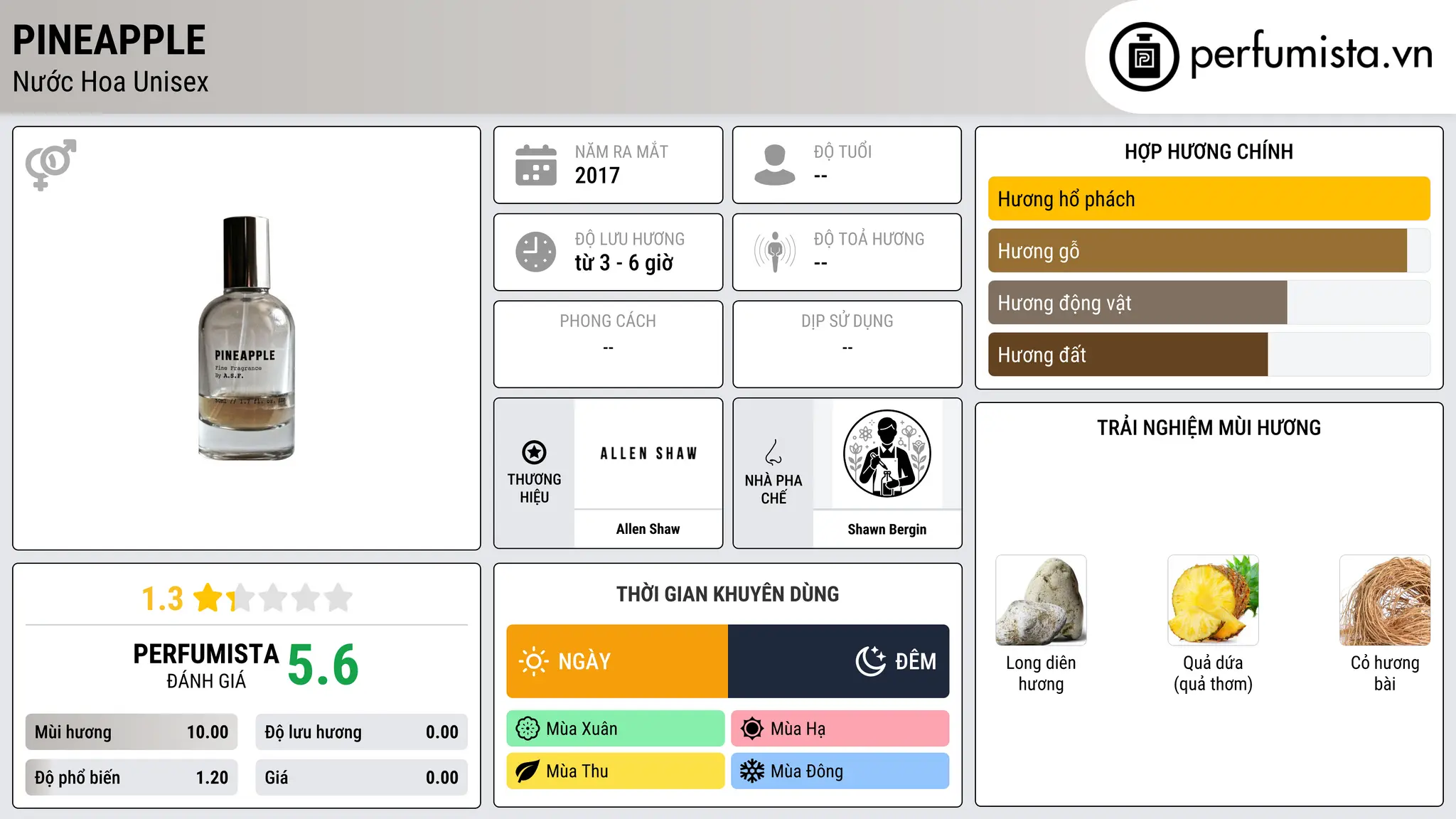The height and width of the screenshot is (819, 1456).
Task: Click the 1.3 star rating value
Action: tap(163, 599)
